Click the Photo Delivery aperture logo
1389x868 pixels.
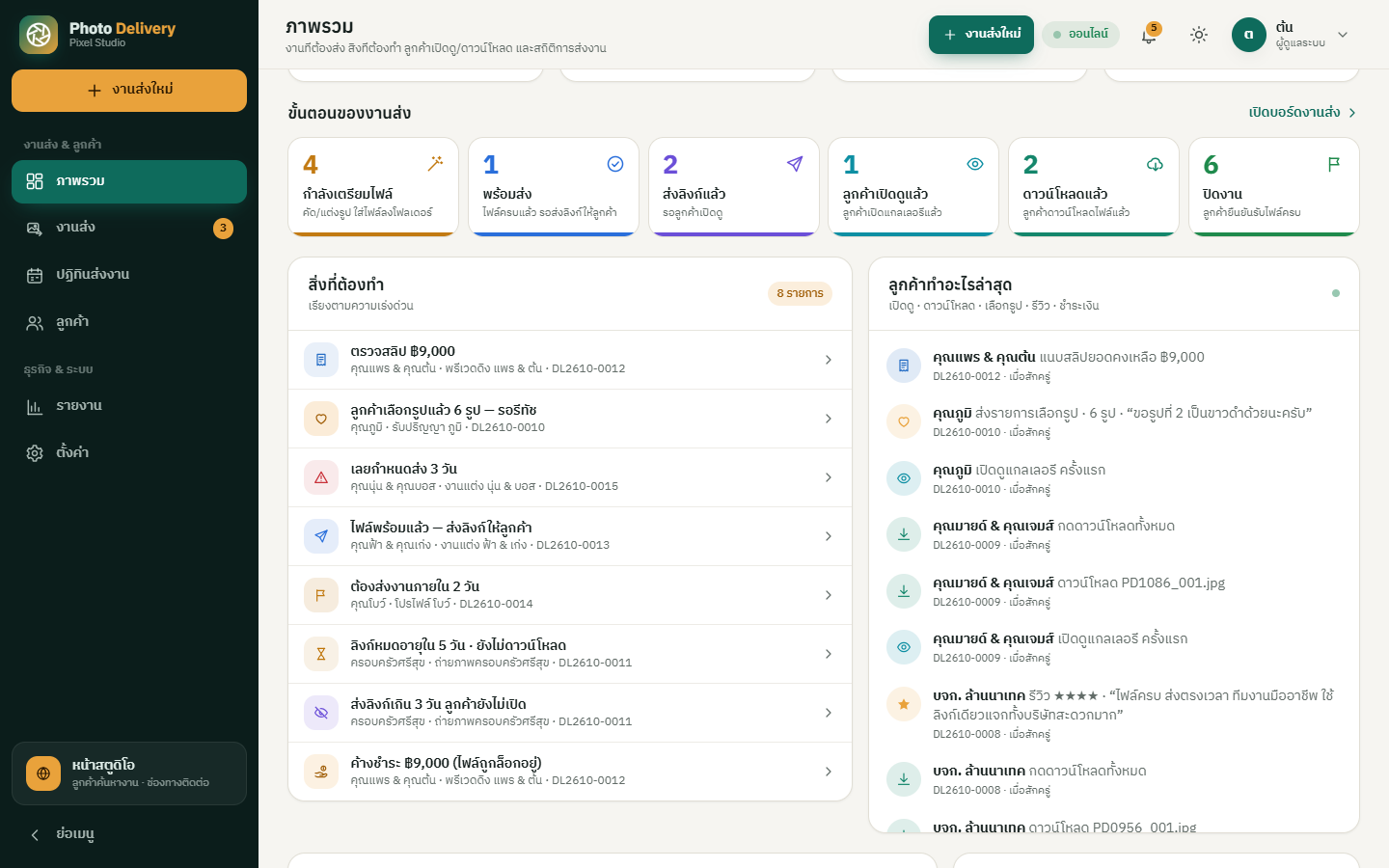click(39, 35)
